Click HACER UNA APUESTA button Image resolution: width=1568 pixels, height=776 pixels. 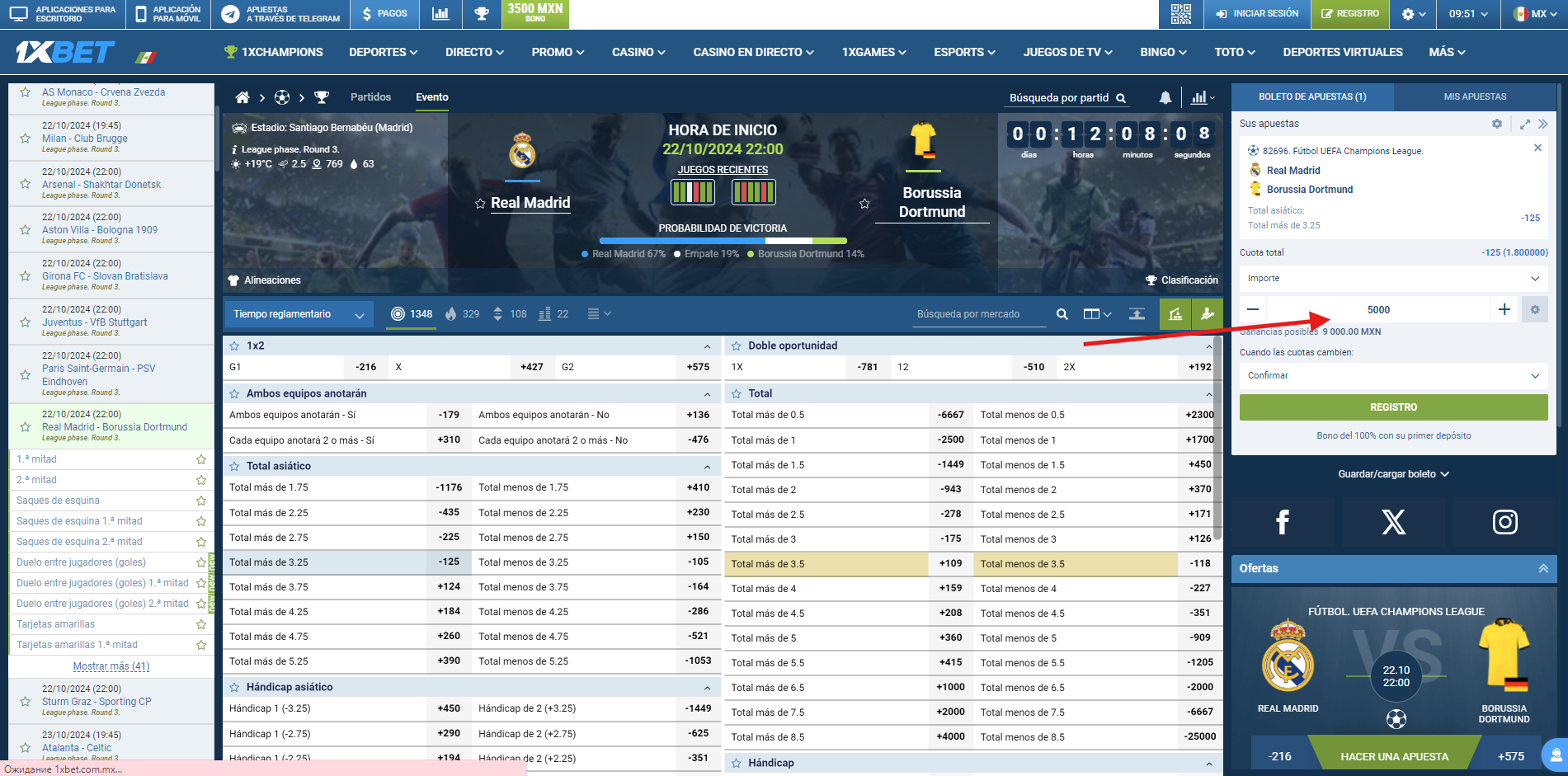(x=1394, y=756)
